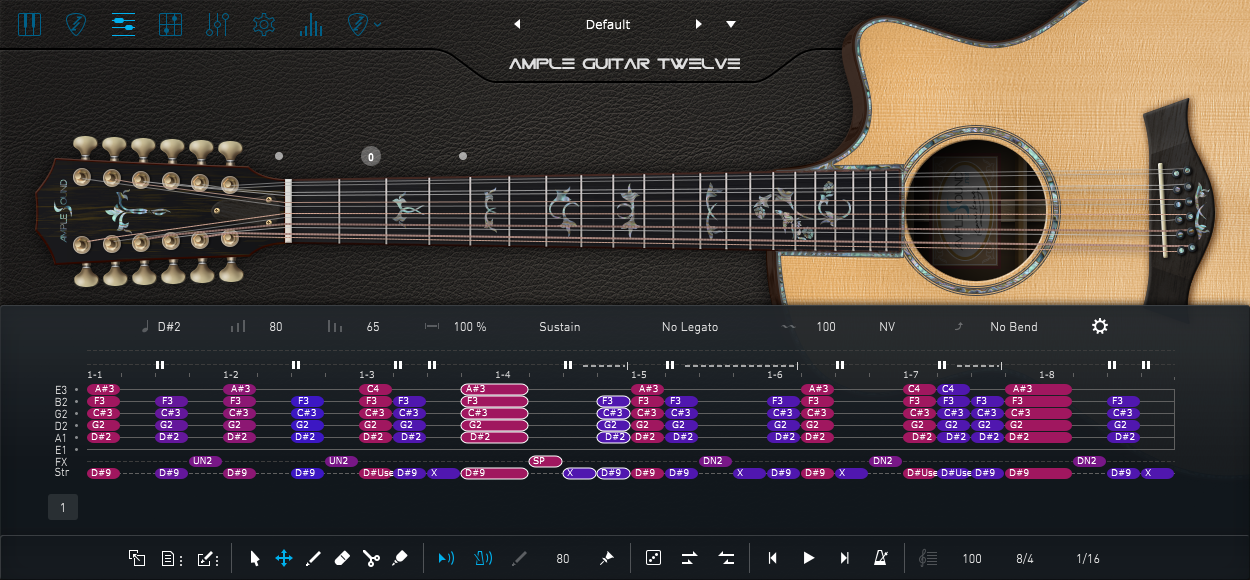
Task: Toggle the metronome on
Action: (881, 558)
